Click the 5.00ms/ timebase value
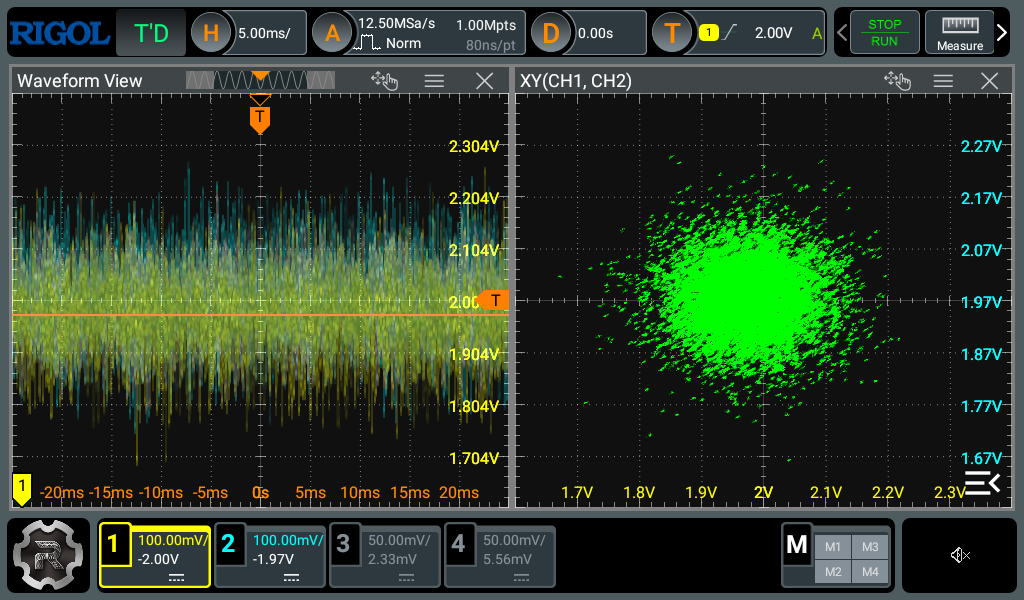The image size is (1024, 600). [x=264, y=33]
